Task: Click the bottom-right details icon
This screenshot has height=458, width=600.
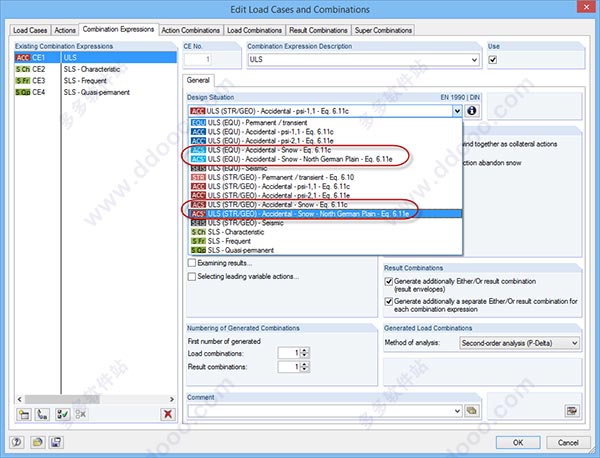Action: pyautogui.click(x=572, y=411)
